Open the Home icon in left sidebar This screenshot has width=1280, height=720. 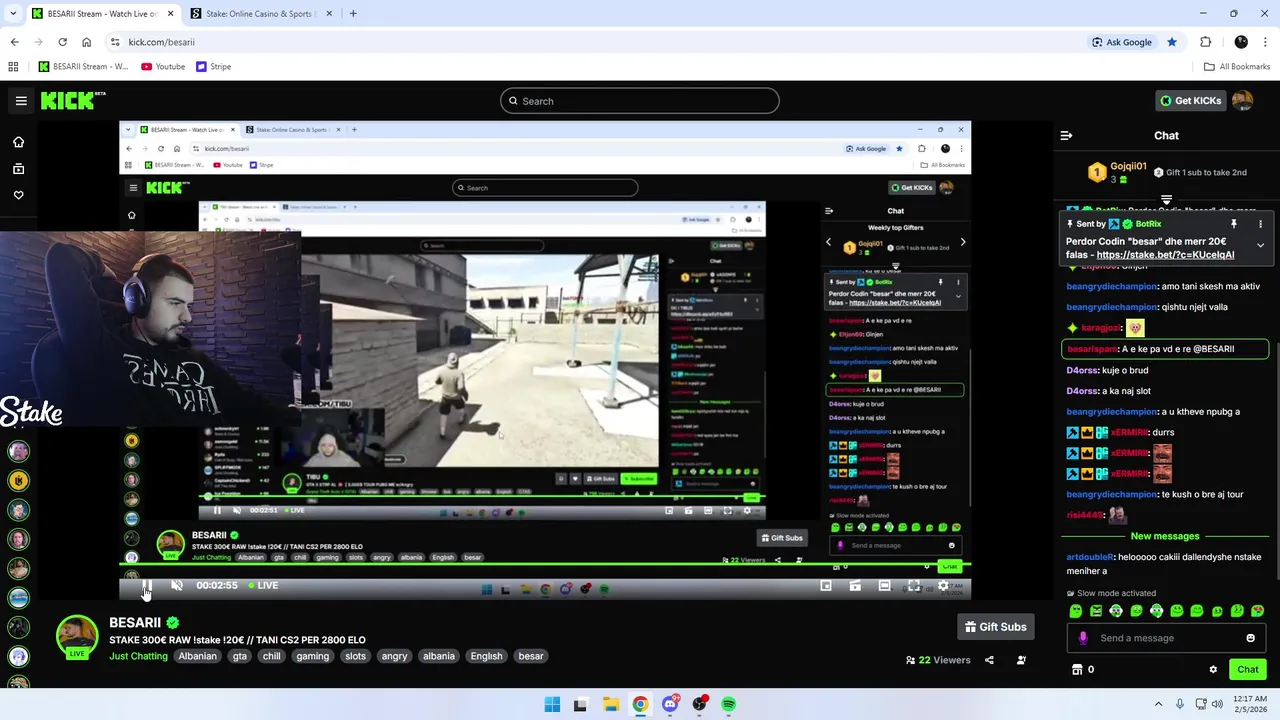(x=18, y=142)
